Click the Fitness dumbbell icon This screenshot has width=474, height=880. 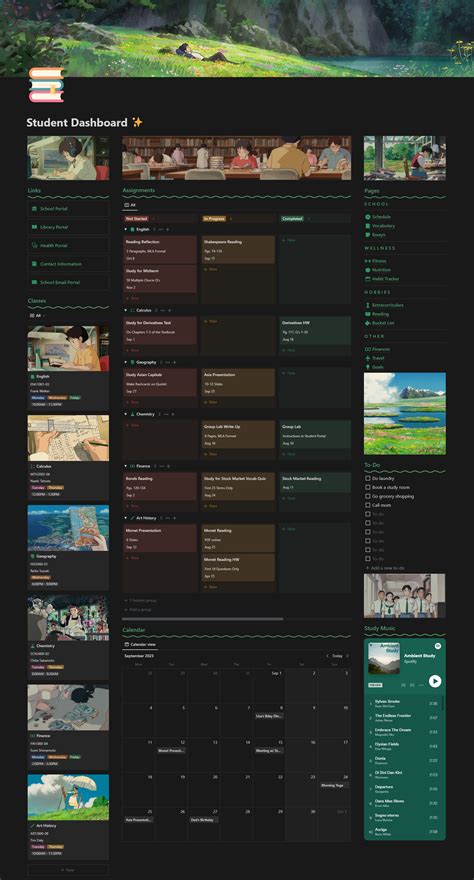[367, 261]
